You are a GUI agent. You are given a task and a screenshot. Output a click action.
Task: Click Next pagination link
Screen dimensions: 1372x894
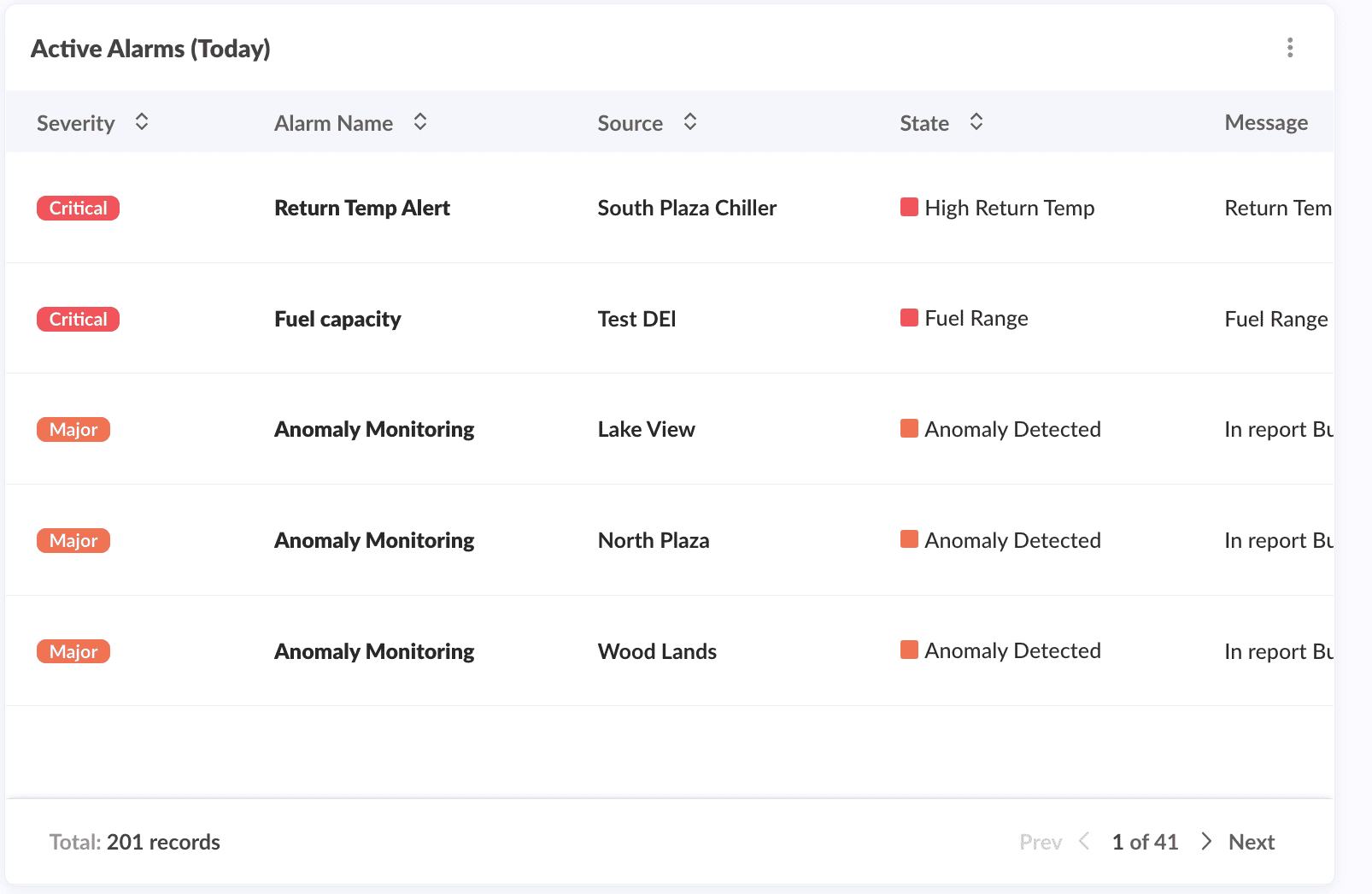pyautogui.click(x=1251, y=842)
